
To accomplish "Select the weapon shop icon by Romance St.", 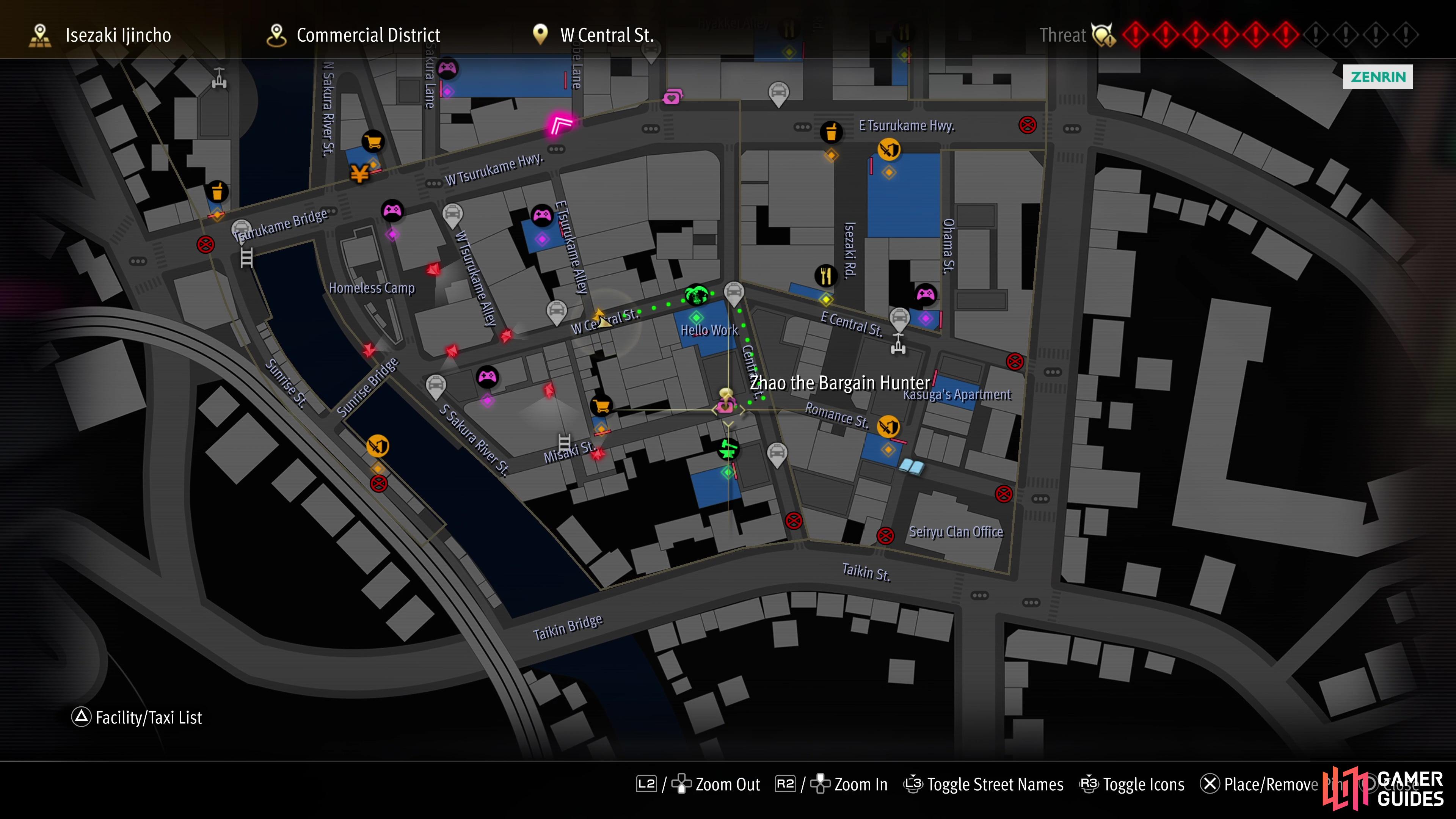I will click(888, 427).
